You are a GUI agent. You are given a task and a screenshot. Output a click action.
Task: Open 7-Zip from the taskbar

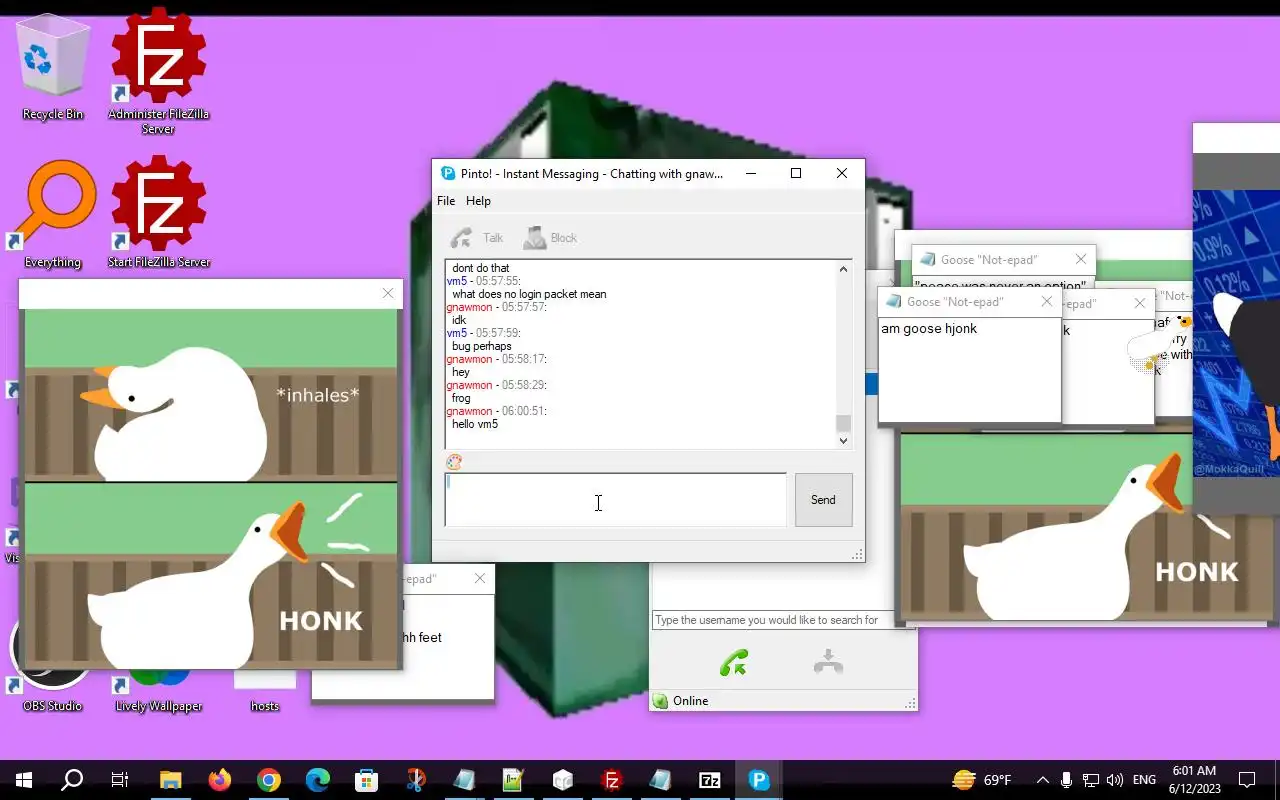[x=710, y=780]
